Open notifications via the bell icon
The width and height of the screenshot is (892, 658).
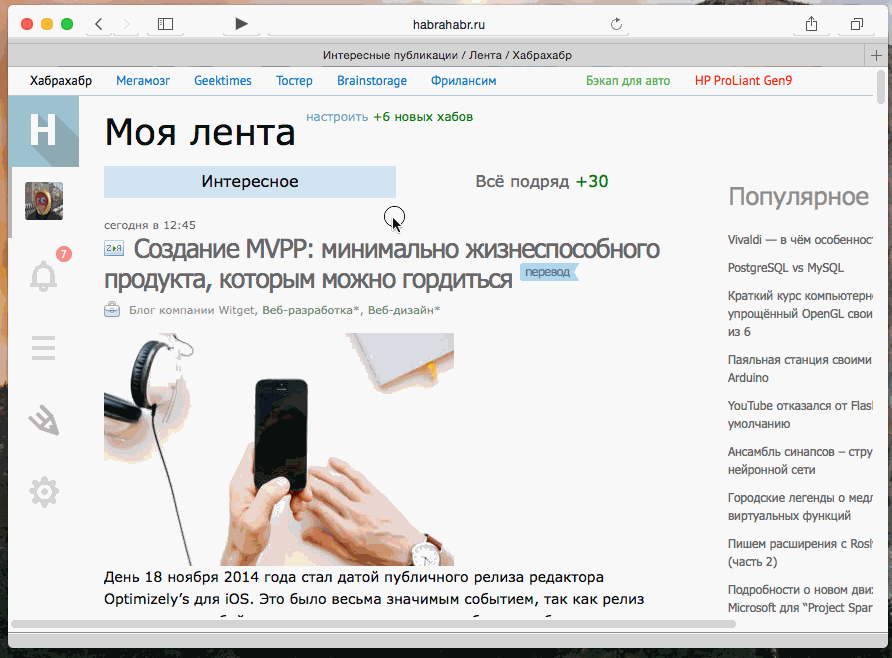43,276
